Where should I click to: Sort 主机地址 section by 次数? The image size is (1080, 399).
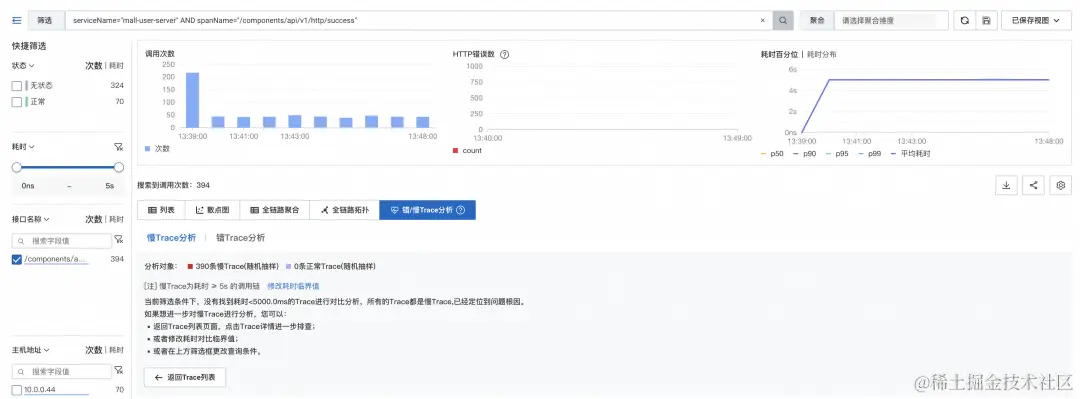pos(94,350)
